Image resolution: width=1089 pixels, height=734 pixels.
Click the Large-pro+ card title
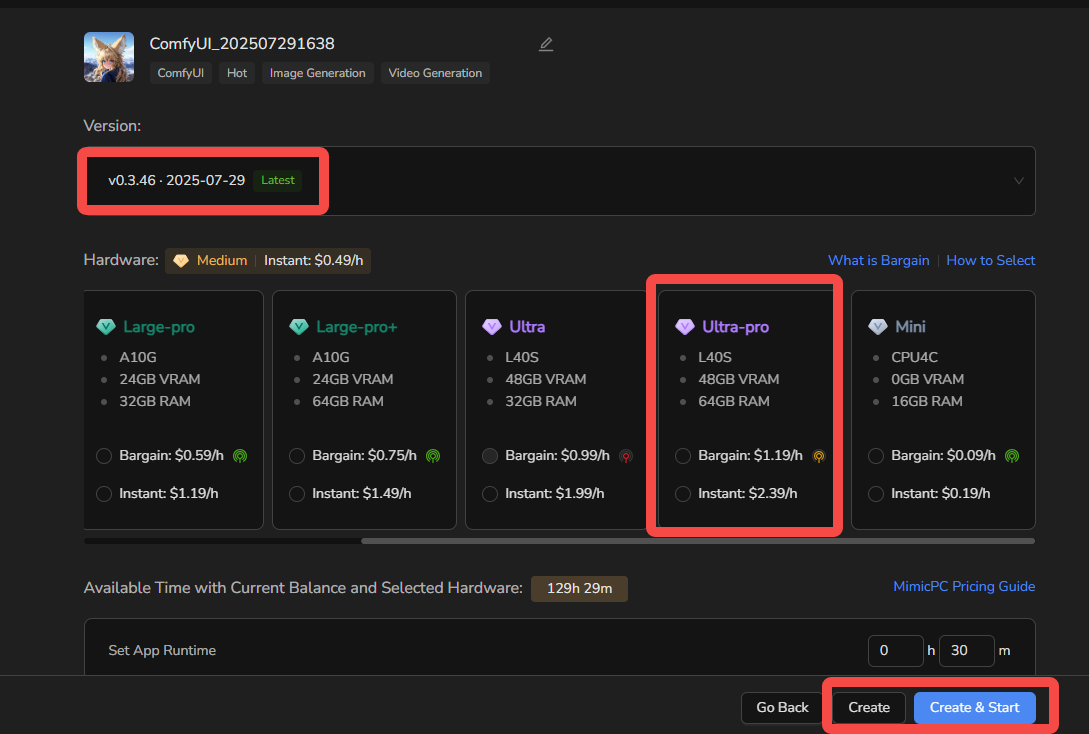[356, 327]
